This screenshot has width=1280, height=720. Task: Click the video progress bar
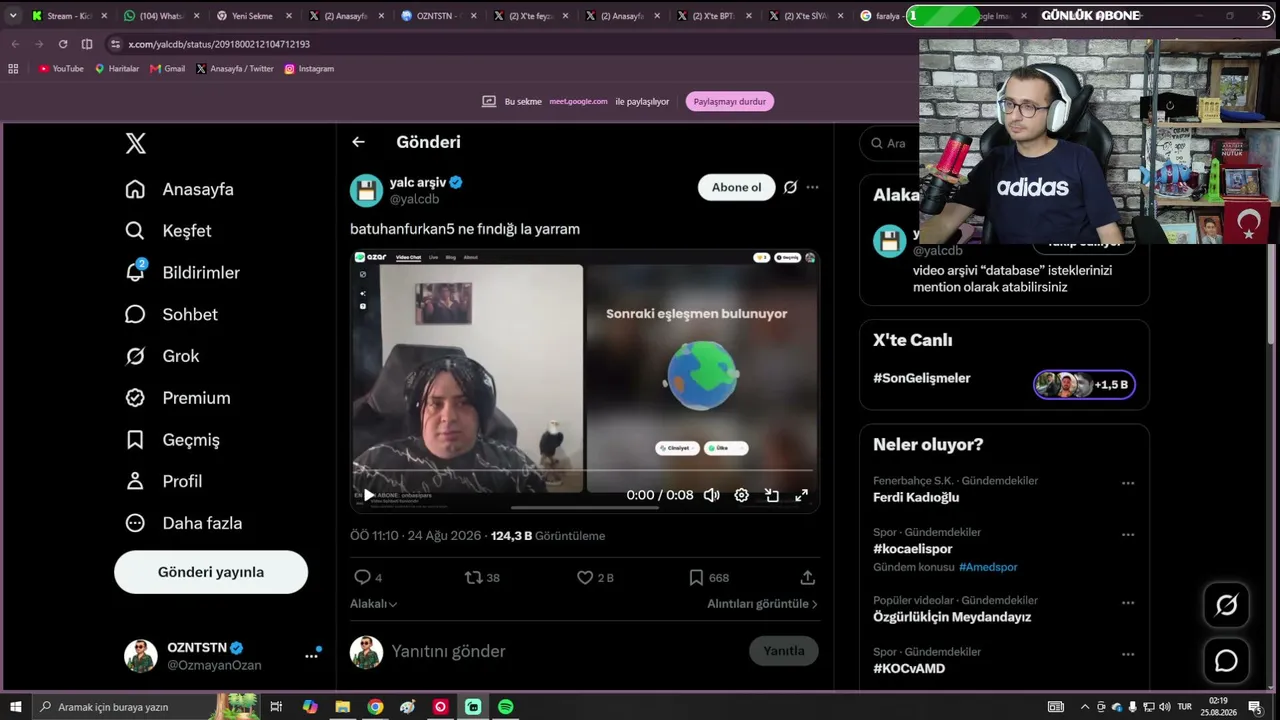(x=585, y=470)
